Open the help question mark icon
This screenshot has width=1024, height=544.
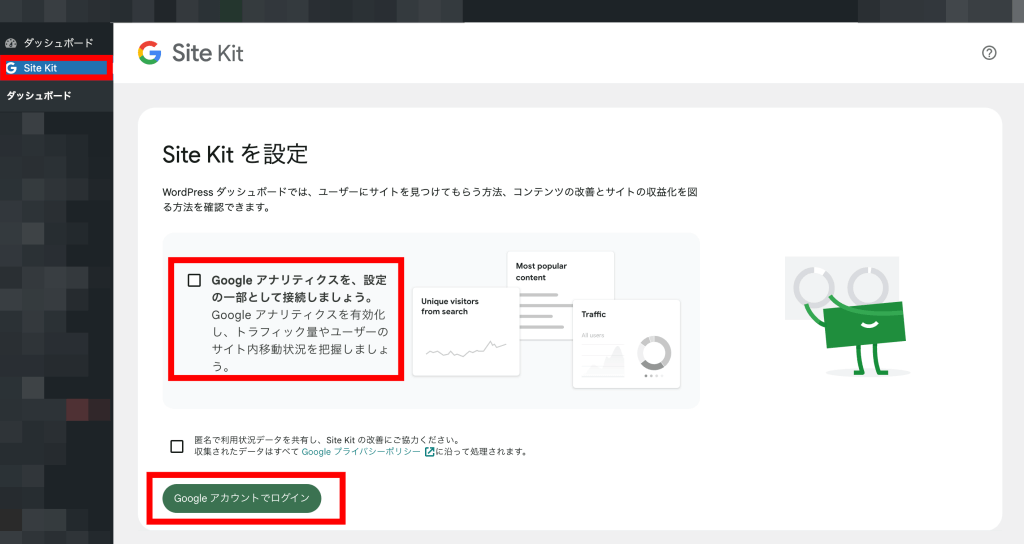coord(989,53)
